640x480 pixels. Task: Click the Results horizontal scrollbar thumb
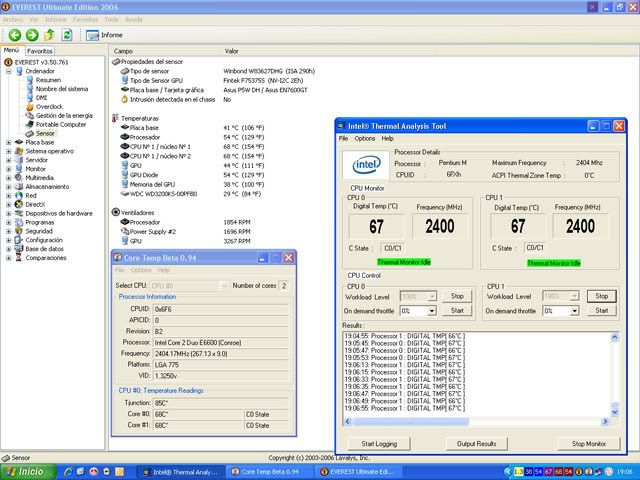point(411,422)
